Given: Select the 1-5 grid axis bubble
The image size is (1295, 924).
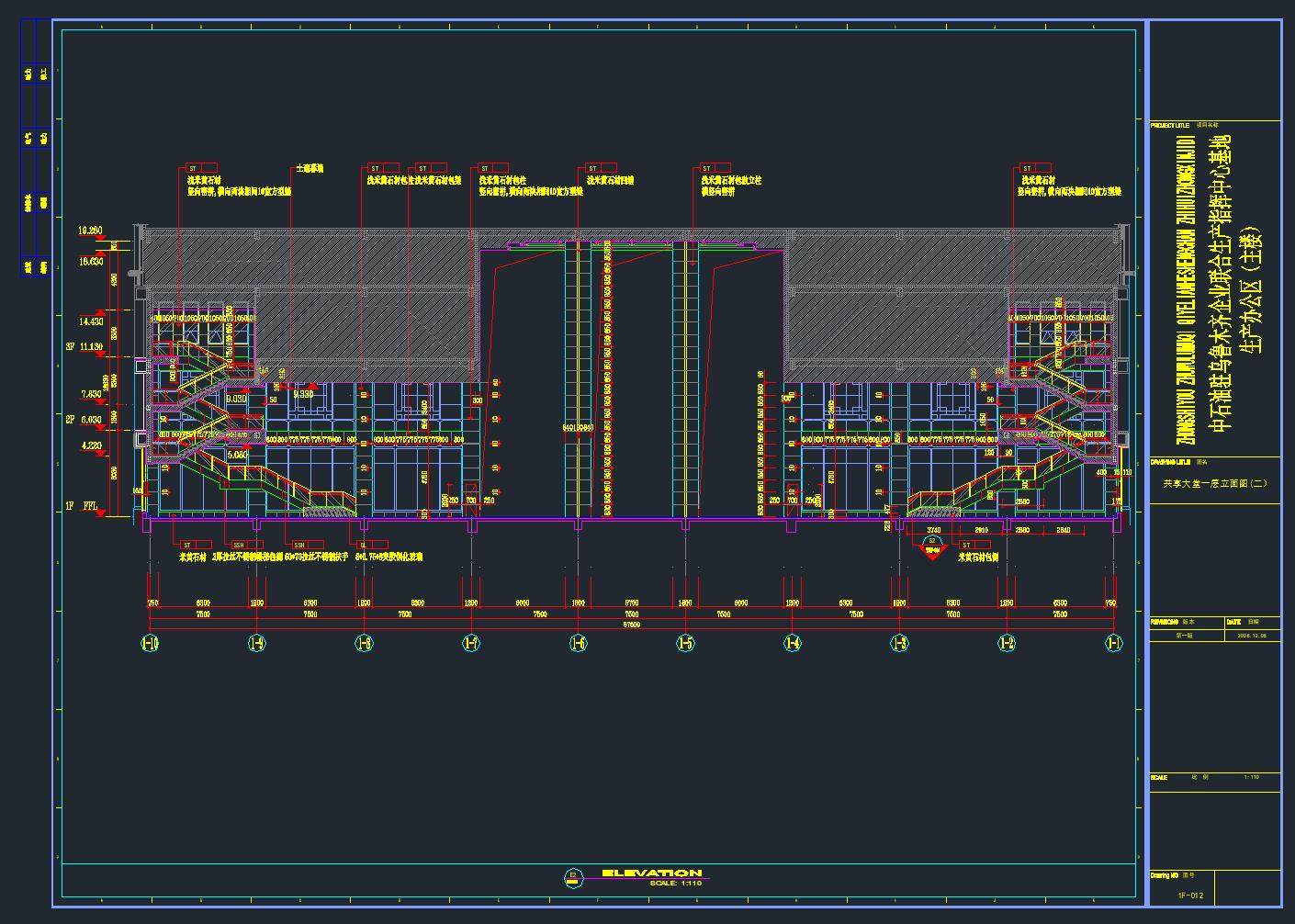Looking at the screenshot, I should point(685,644).
